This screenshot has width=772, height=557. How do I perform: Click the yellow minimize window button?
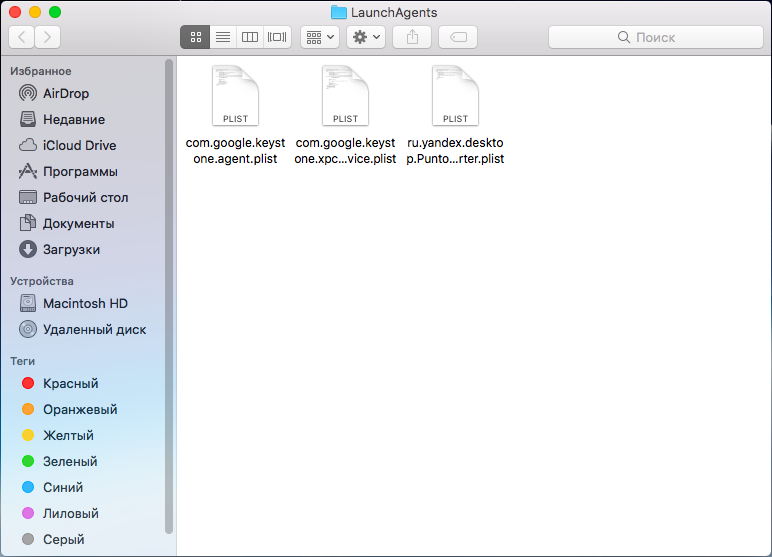pos(35,12)
